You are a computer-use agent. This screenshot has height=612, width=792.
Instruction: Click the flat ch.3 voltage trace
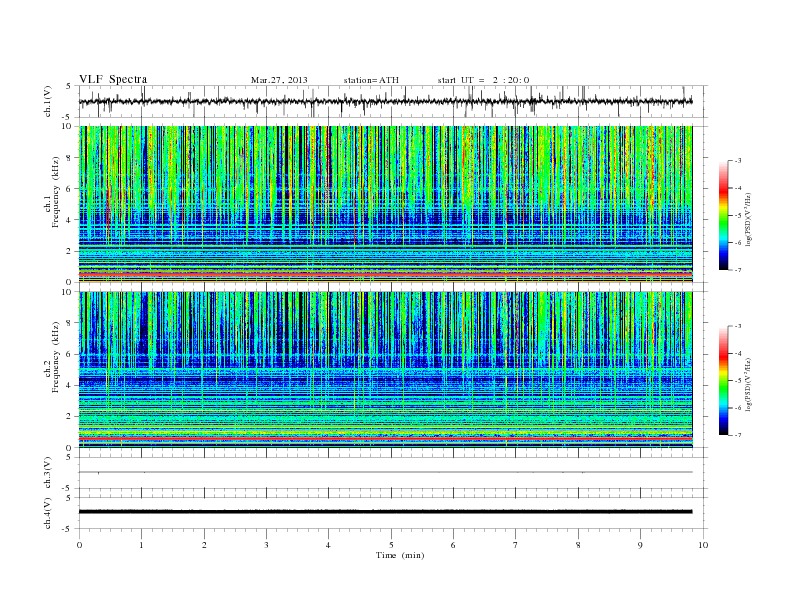385,472
